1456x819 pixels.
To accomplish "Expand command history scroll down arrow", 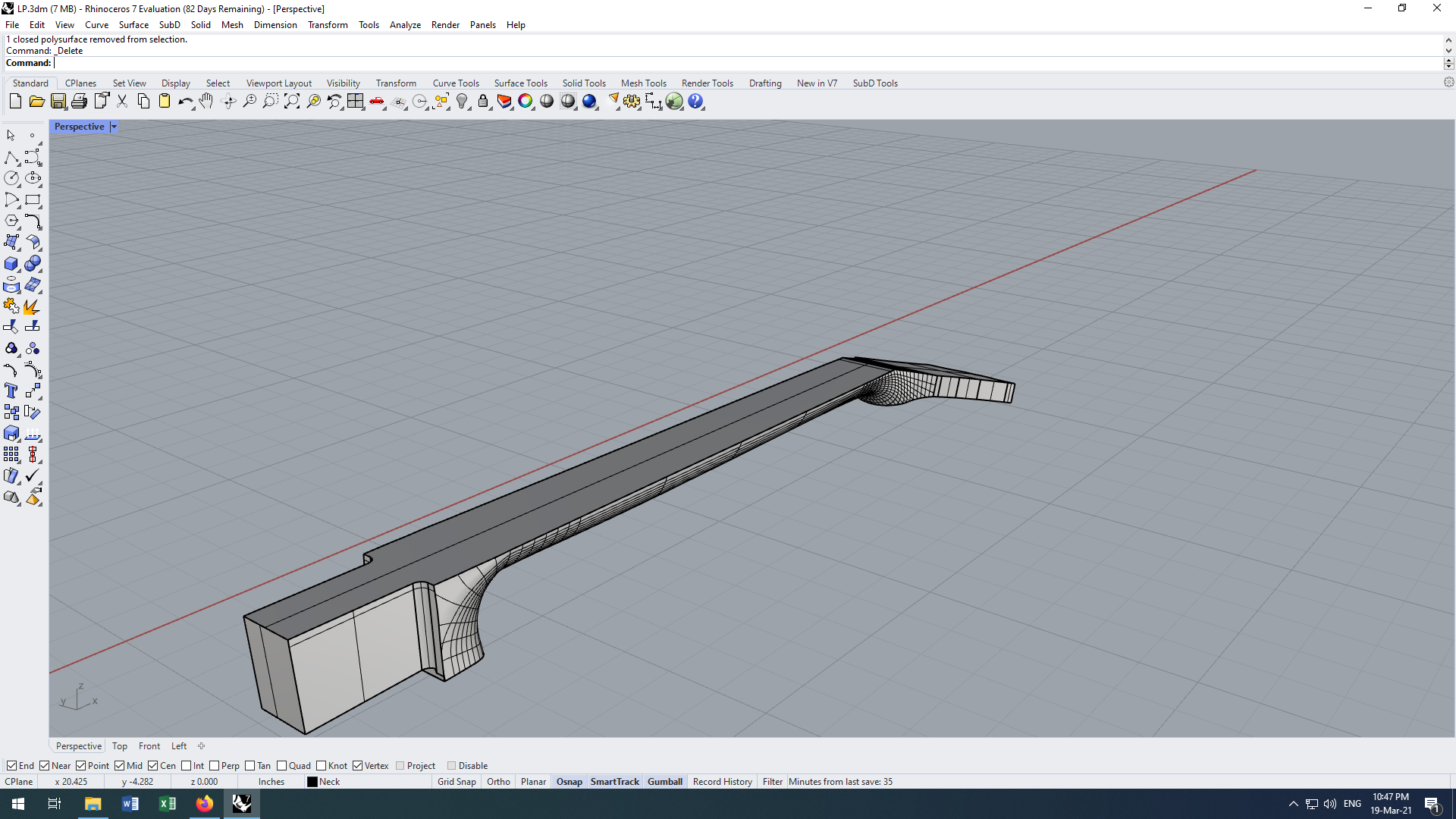I will (x=1448, y=51).
